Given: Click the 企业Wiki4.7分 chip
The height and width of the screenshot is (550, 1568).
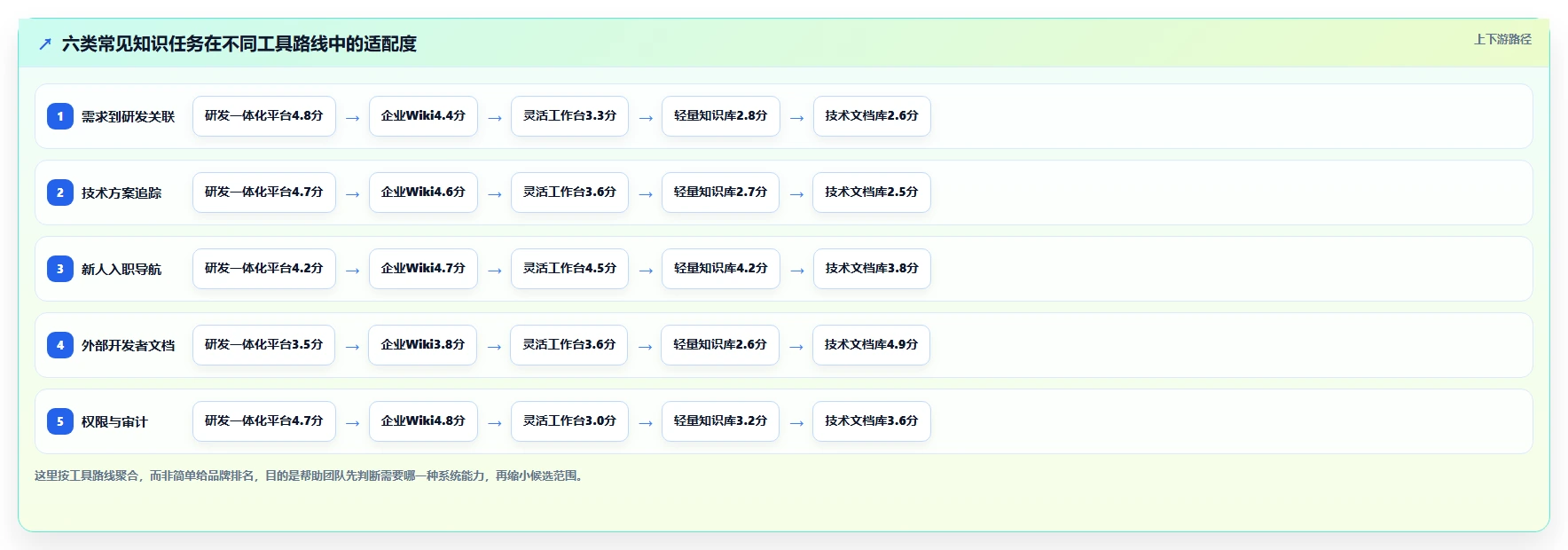Looking at the screenshot, I should pyautogui.click(x=423, y=269).
